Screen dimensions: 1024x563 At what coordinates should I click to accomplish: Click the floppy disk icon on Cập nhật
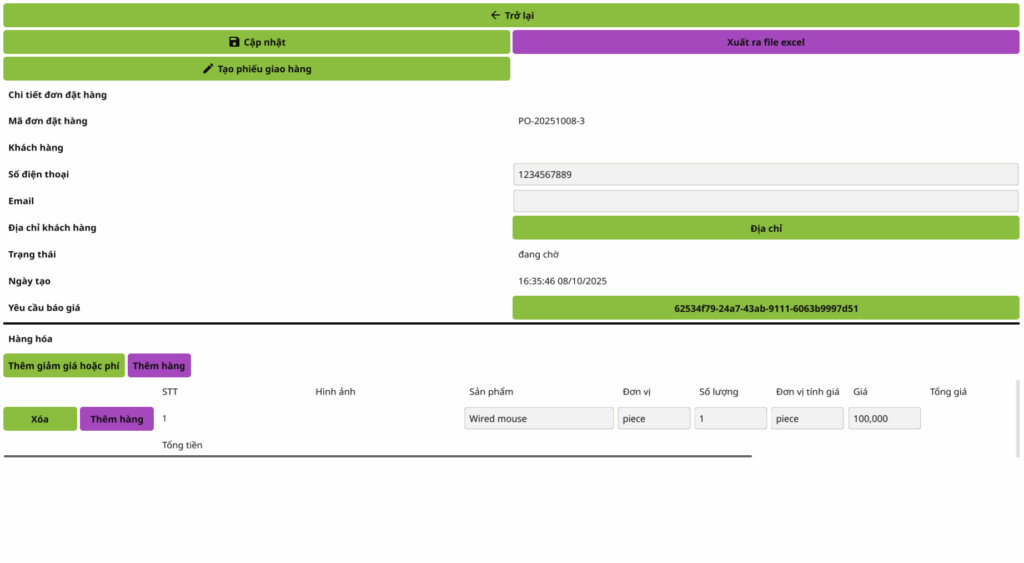[234, 42]
